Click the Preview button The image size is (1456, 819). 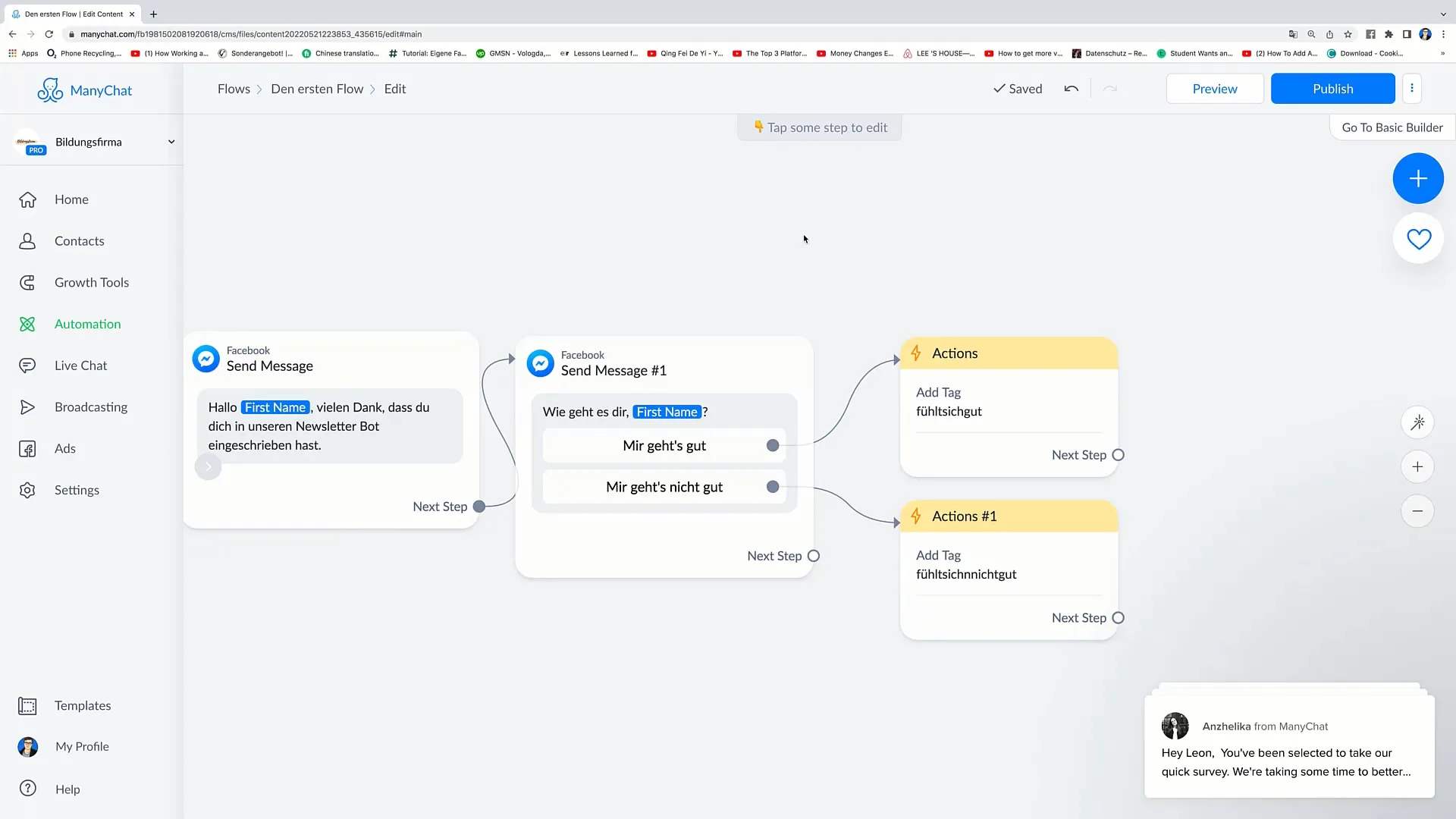tap(1215, 89)
